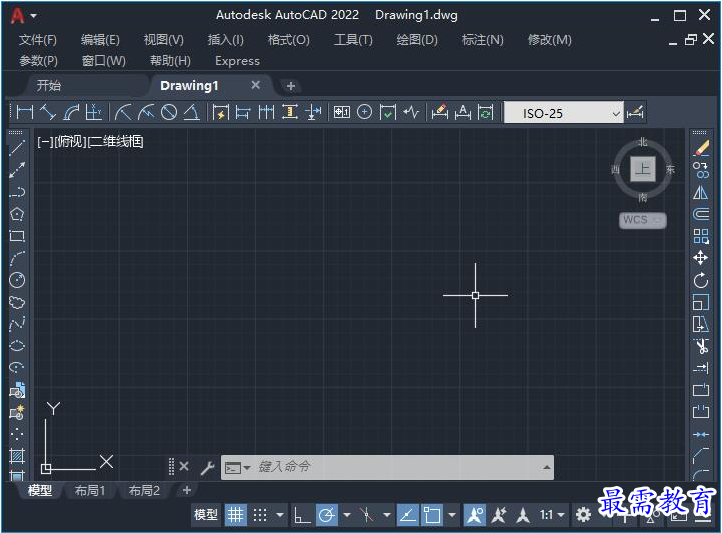Add a new layout tab
Image resolution: width=722 pixels, height=533 pixels.
(186, 490)
